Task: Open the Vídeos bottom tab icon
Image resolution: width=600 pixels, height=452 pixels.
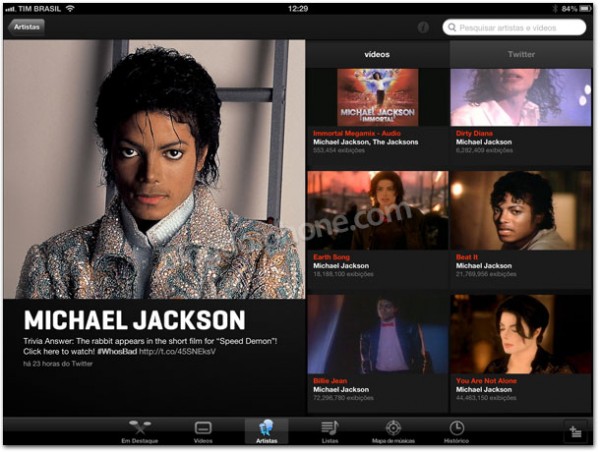Action: [203, 428]
